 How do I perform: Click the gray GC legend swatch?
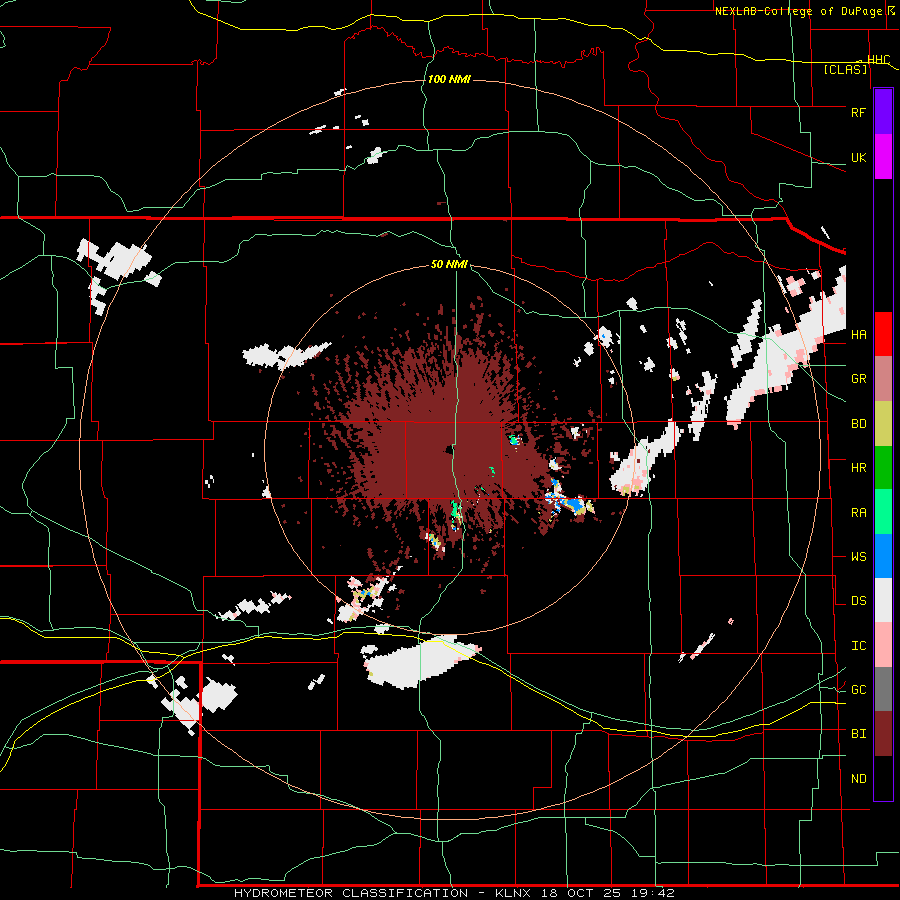pyautogui.click(x=883, y=689)
